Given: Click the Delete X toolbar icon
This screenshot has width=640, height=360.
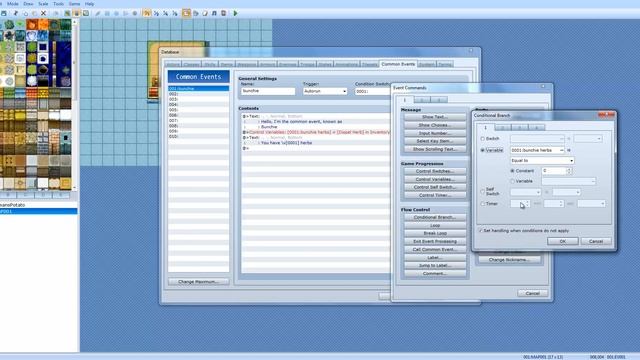Looking at the screenshot, I should (x=43, y=13).
